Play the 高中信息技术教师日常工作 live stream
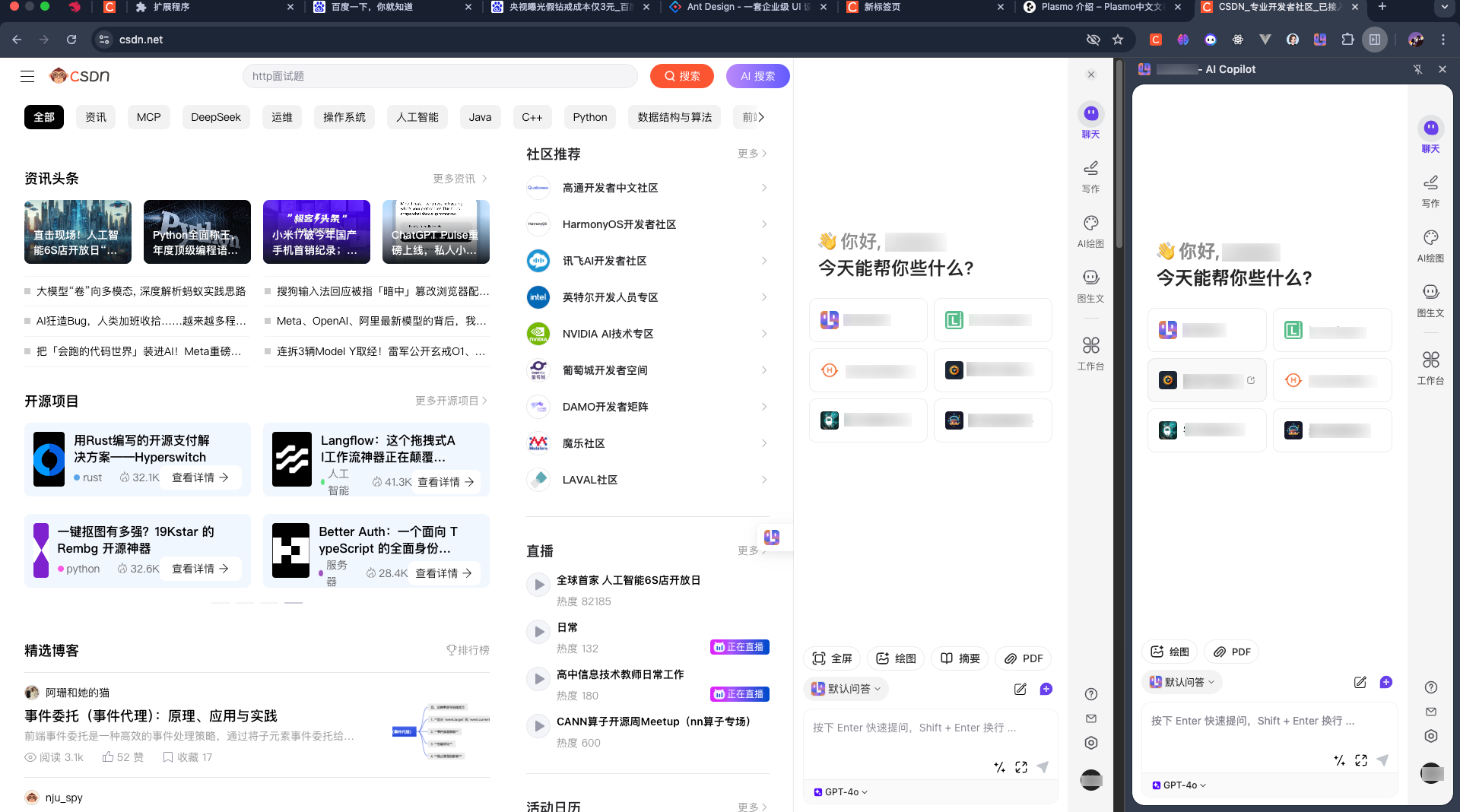The width and height of the screenshot is (1460, 812). click(539, 679)
